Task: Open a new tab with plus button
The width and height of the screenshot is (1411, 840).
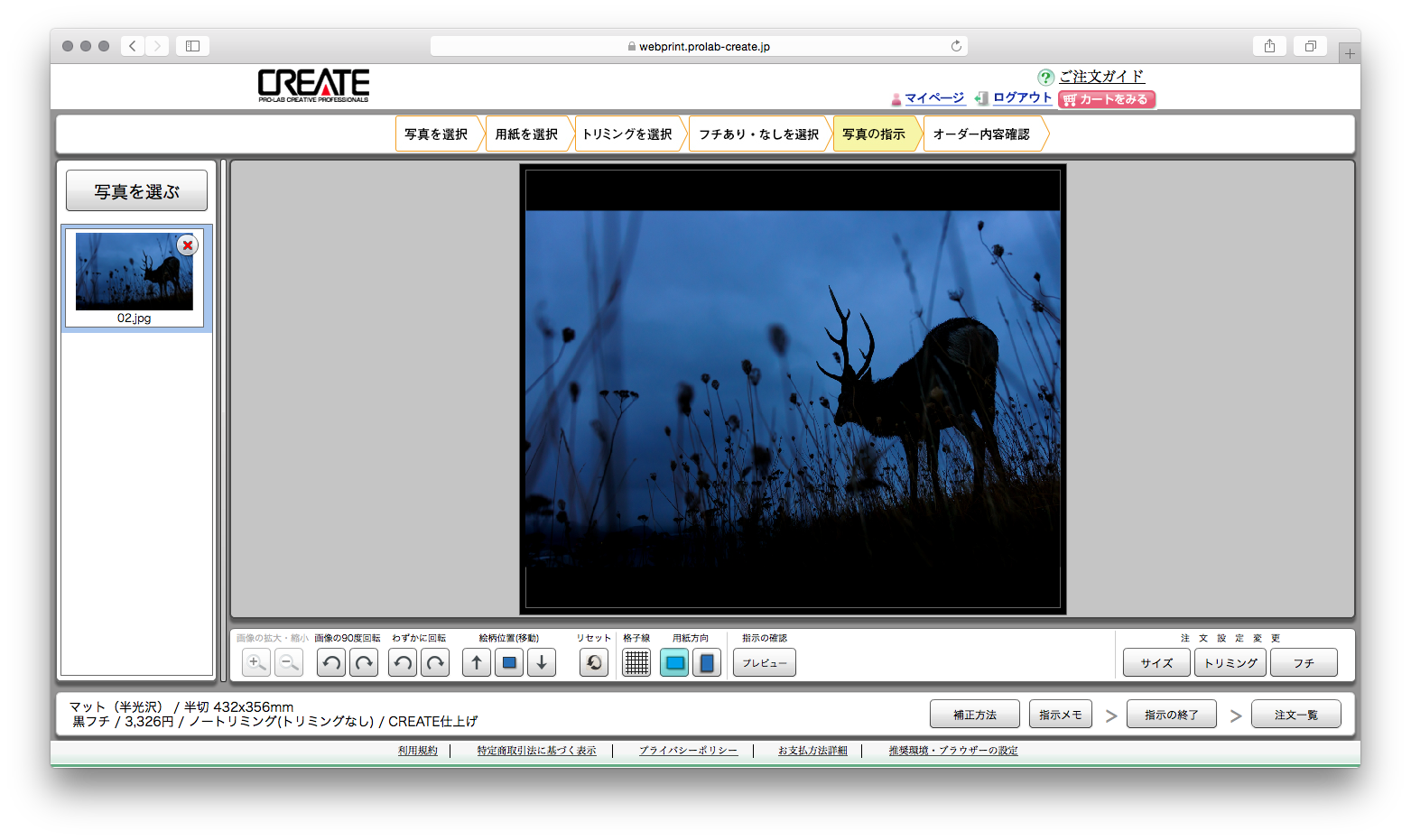Action: [1350, 53]
